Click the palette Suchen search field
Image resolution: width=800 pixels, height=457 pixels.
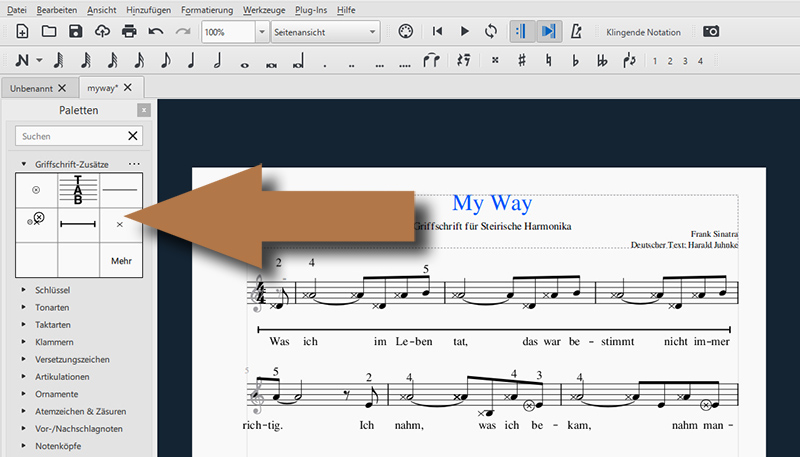tap(71, 136)
